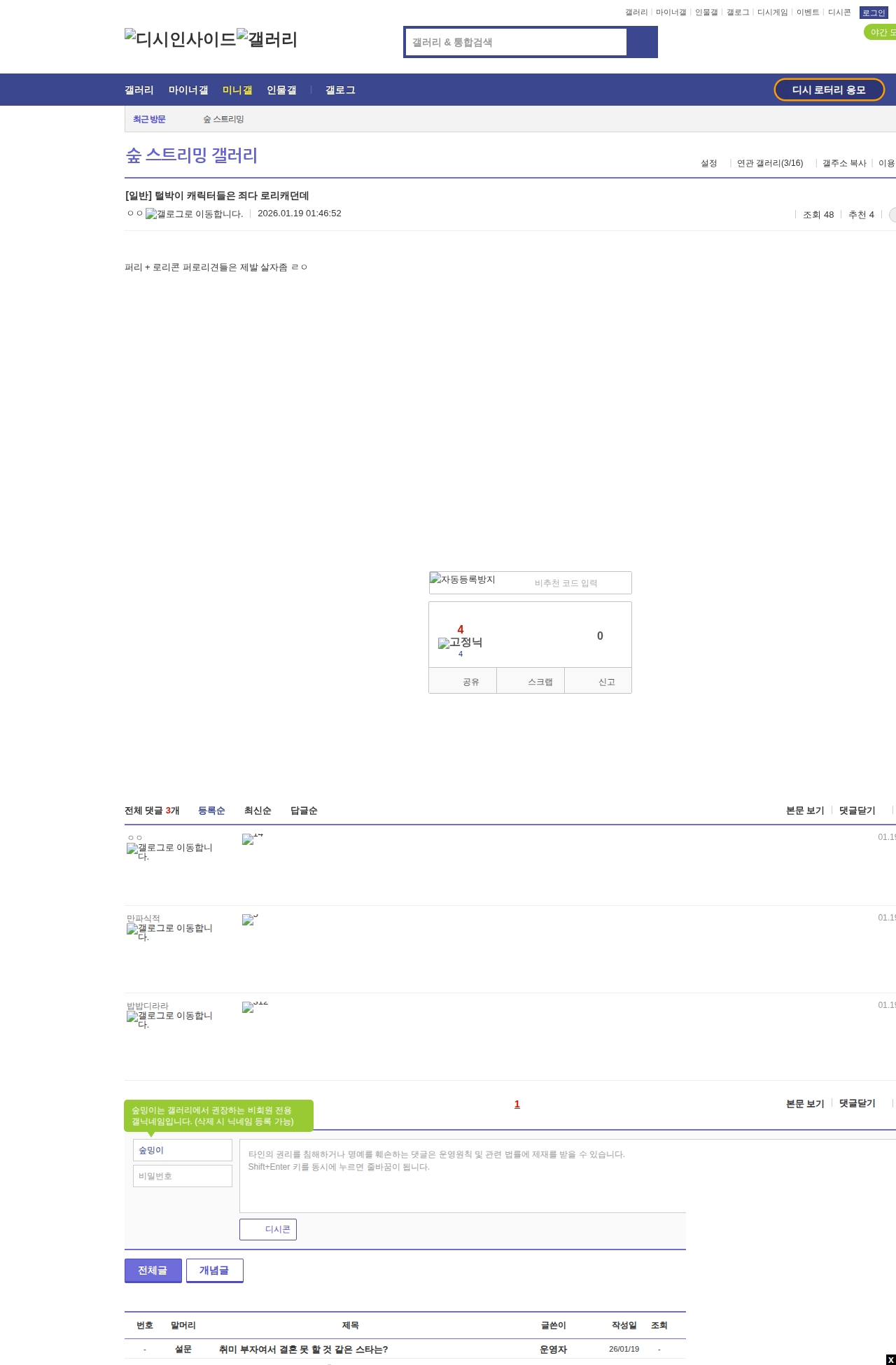Click the blue search button beside search box
This screenshot has height=1365, width=896.
coord(642,42)
